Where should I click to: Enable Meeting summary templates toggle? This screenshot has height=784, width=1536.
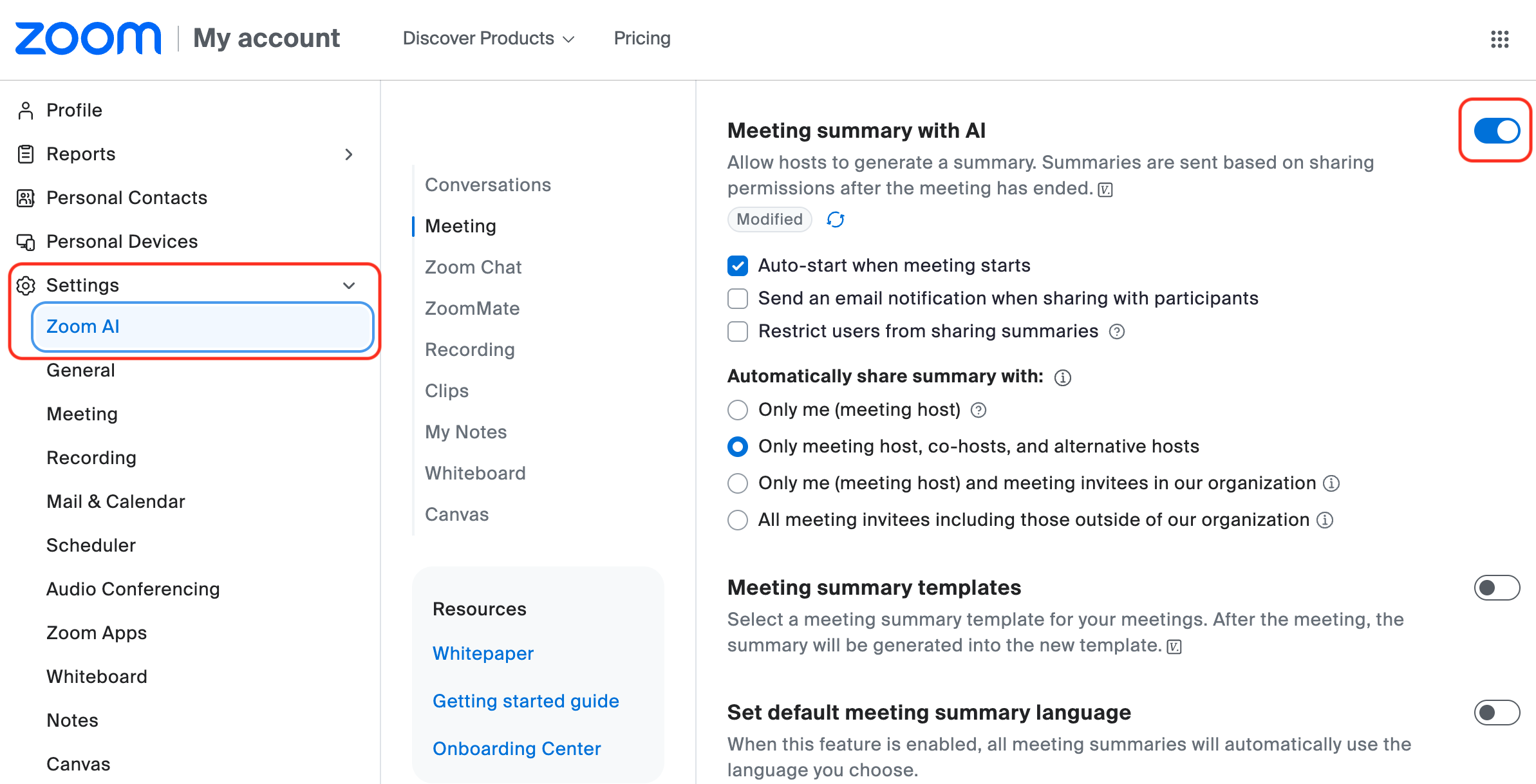(1497, 588)
